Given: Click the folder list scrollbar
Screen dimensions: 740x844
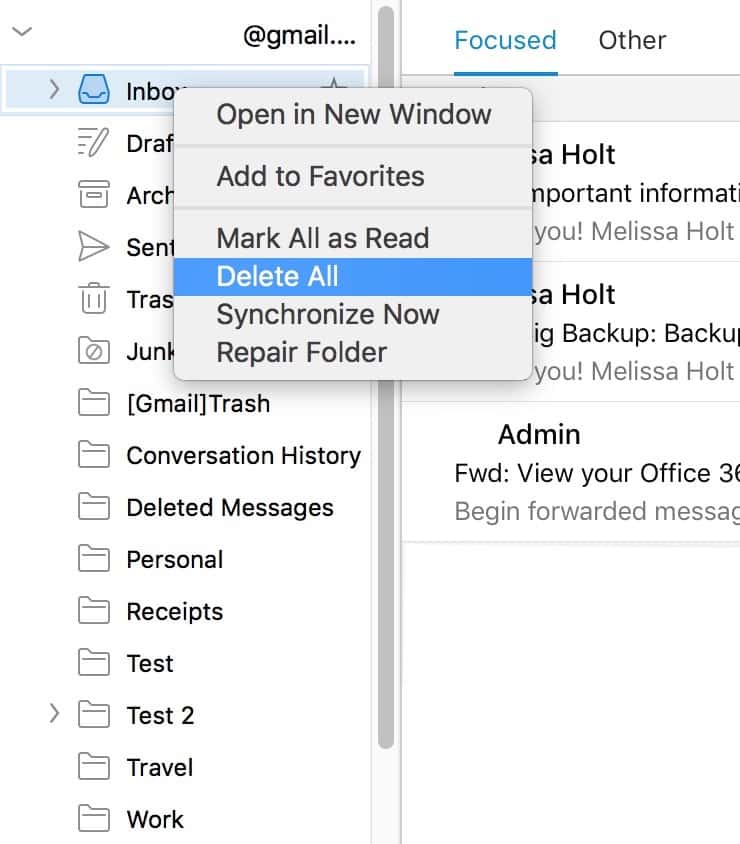Looking at the screenshot, I should tap(386, 400).
